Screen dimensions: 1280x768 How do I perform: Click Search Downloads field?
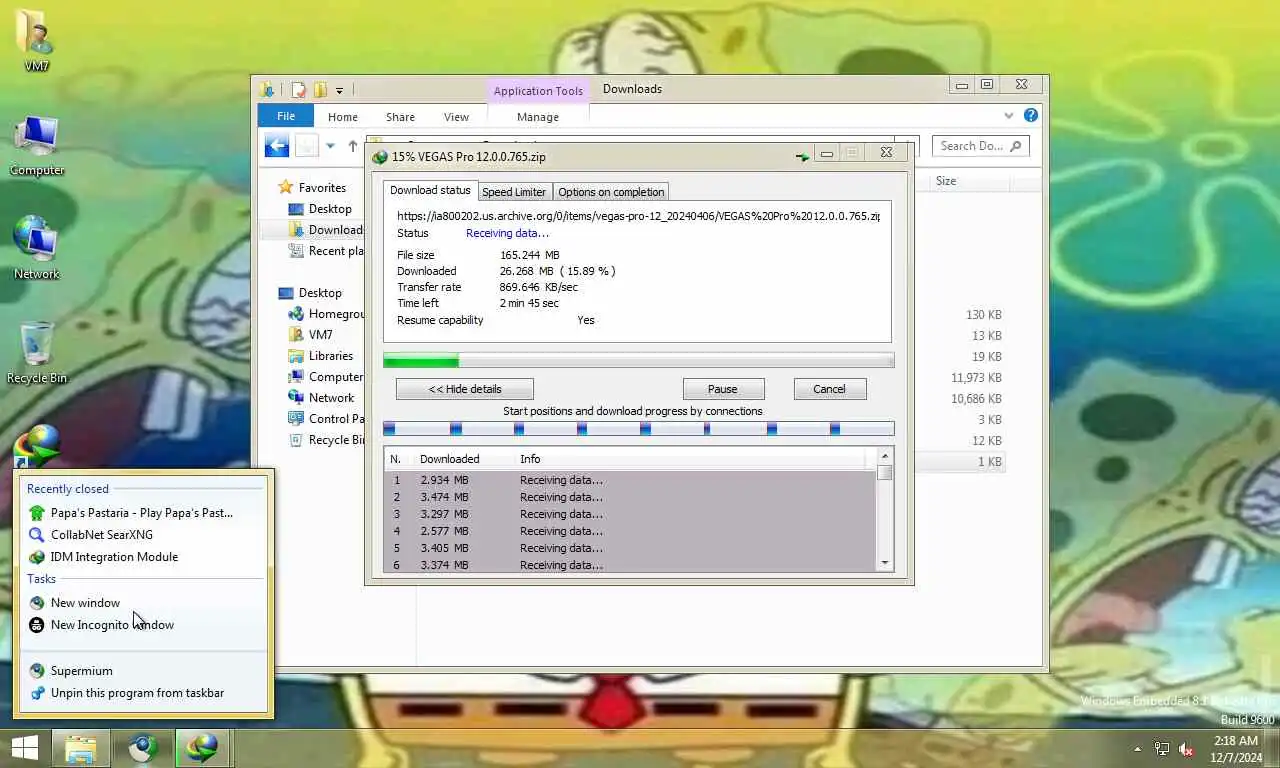980,146
